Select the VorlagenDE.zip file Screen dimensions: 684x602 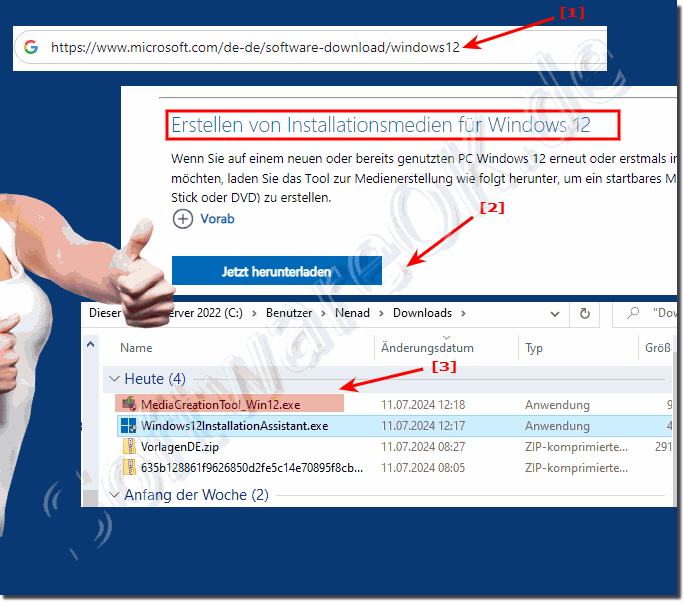180,447
